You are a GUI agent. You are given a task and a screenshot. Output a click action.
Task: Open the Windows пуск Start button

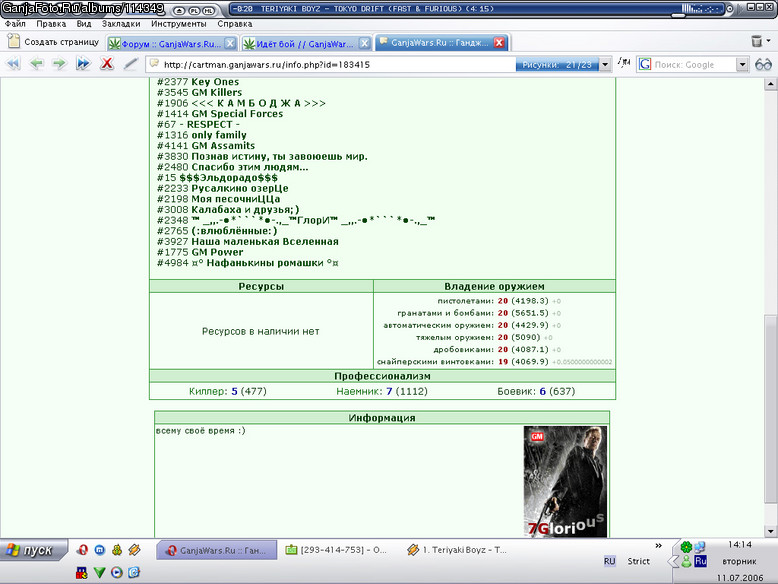click(33, 551)
